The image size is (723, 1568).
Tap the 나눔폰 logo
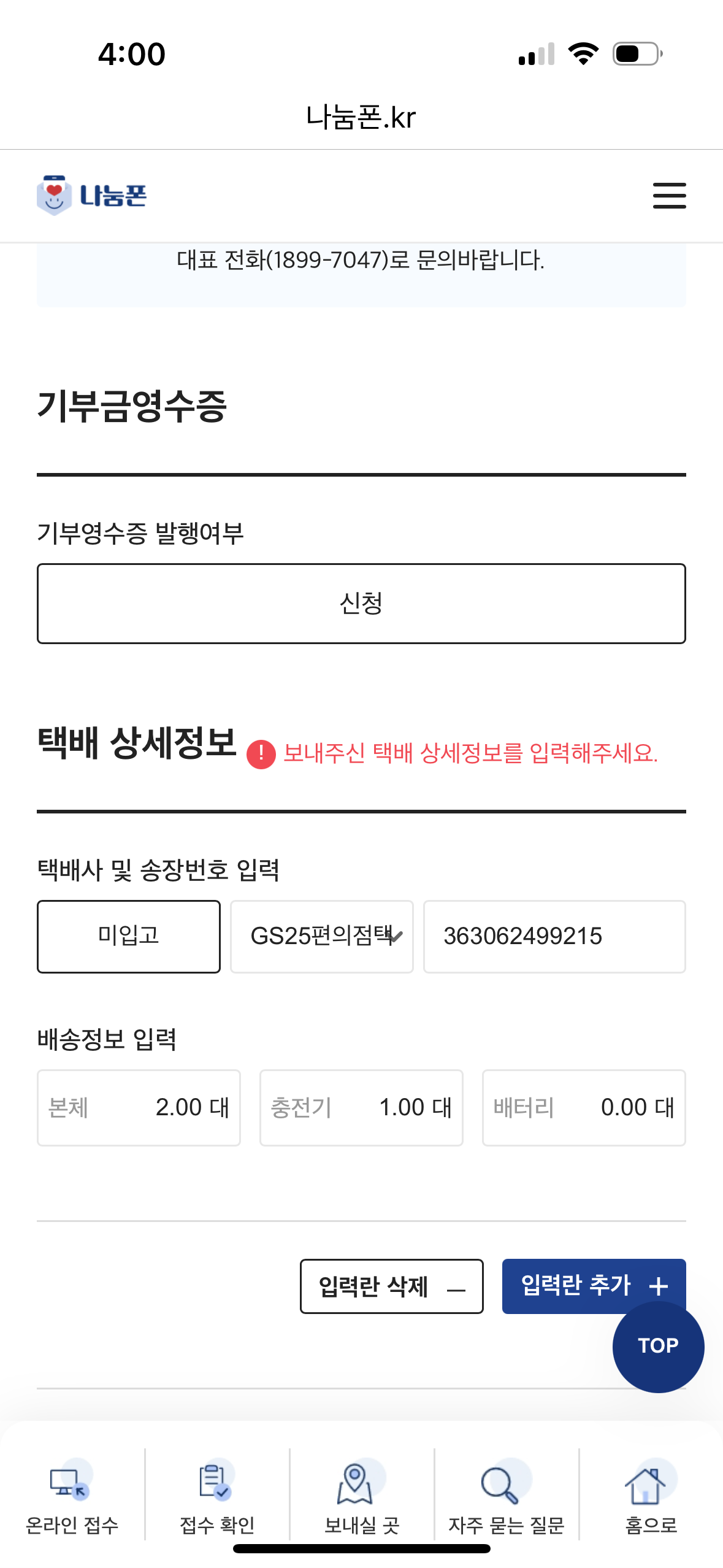click(92, 196)
